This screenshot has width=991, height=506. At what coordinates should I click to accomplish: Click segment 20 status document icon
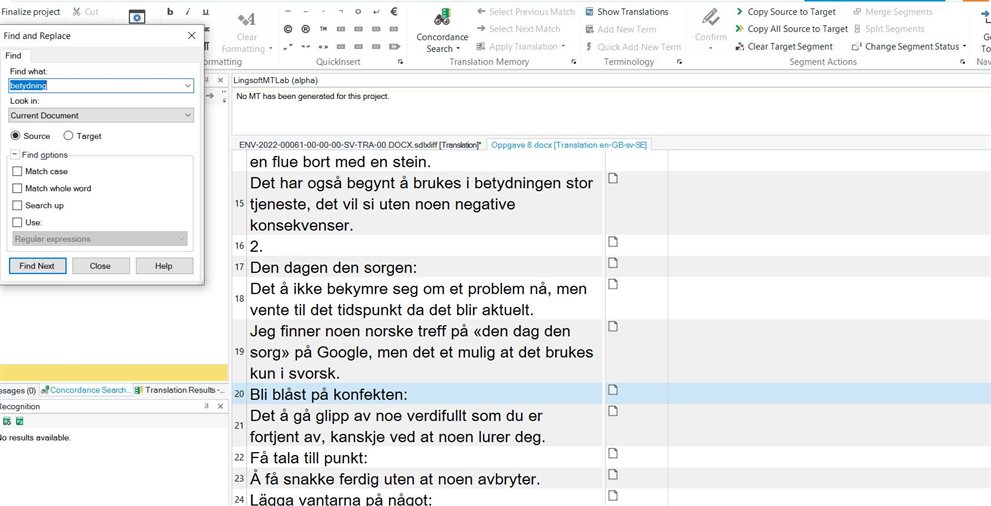point(612,390)
